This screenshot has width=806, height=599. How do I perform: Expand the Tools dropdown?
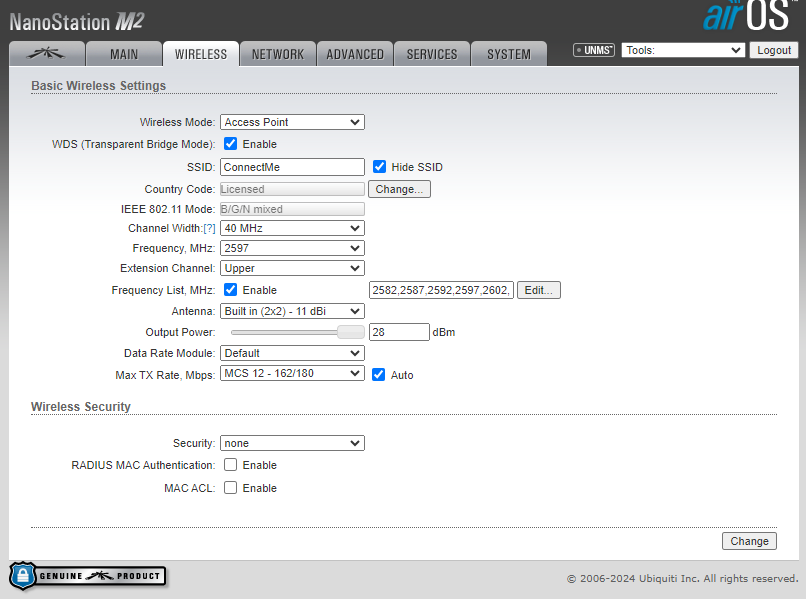click(x=683, y=50)
